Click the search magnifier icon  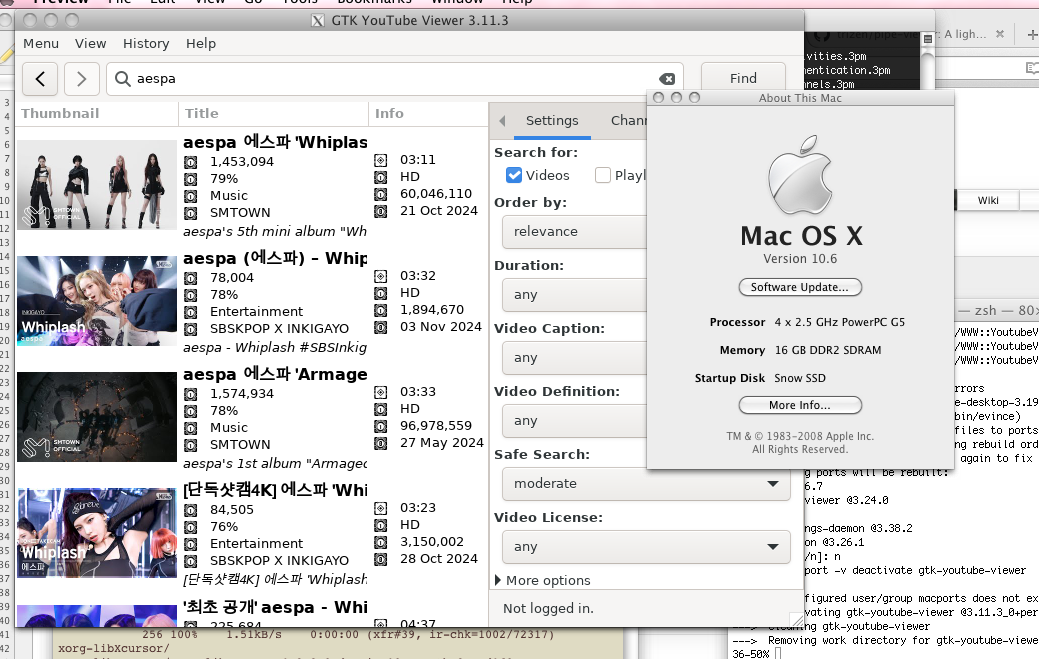(x=123, y=79)
